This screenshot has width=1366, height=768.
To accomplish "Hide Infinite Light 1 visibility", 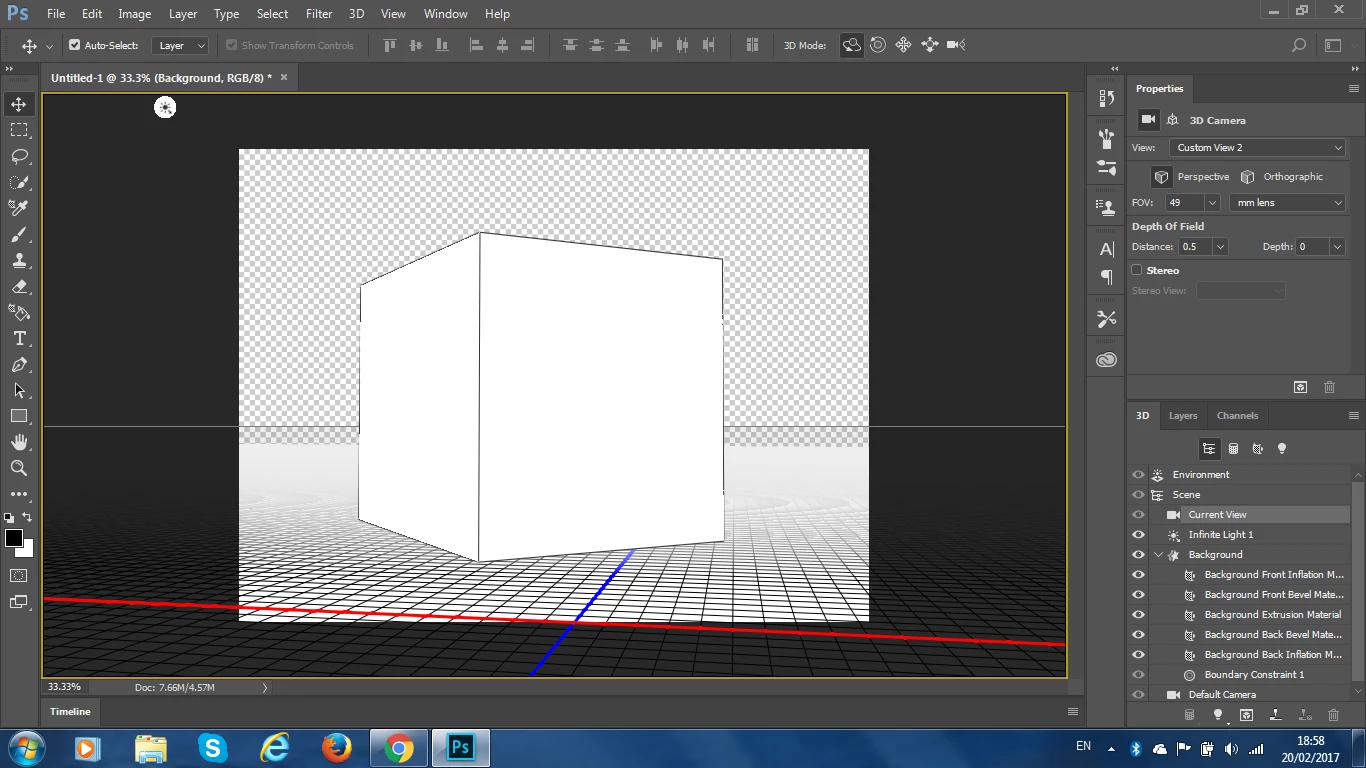I will 1138,535.
